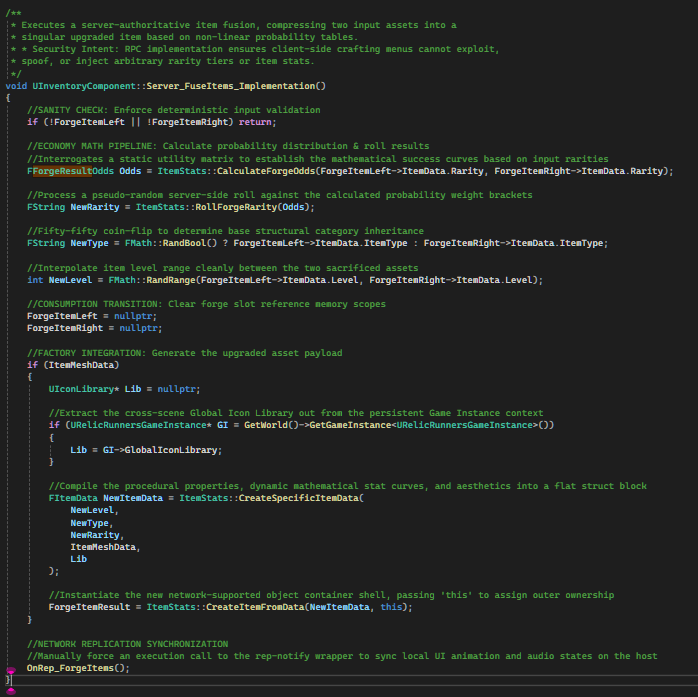The width and height of the screenshot is (698, 697).
Task: Click the //Process a pseudo-random comment
Action: pos(280,195)
